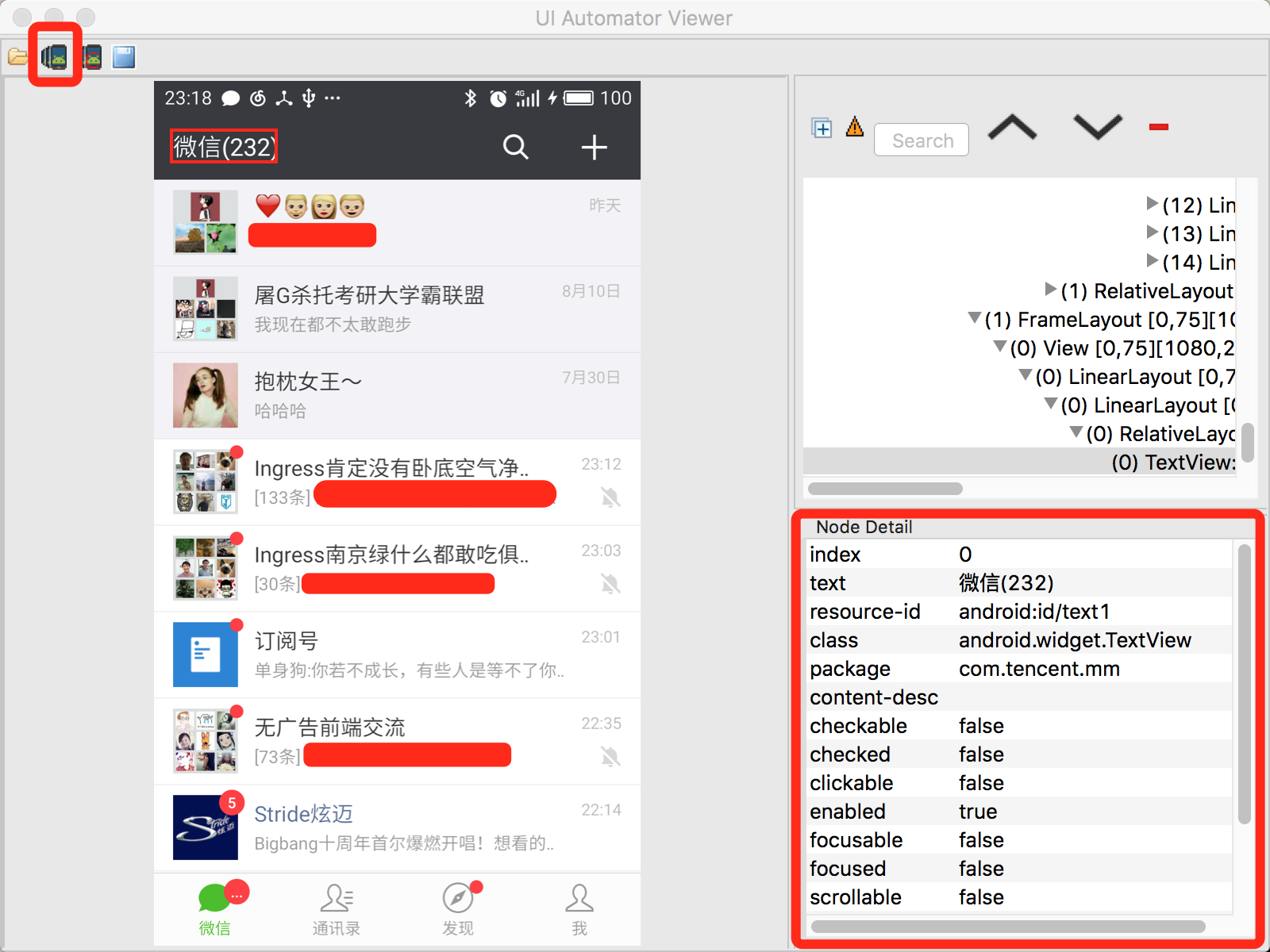Go to next search result arrow

[1097, 127]
